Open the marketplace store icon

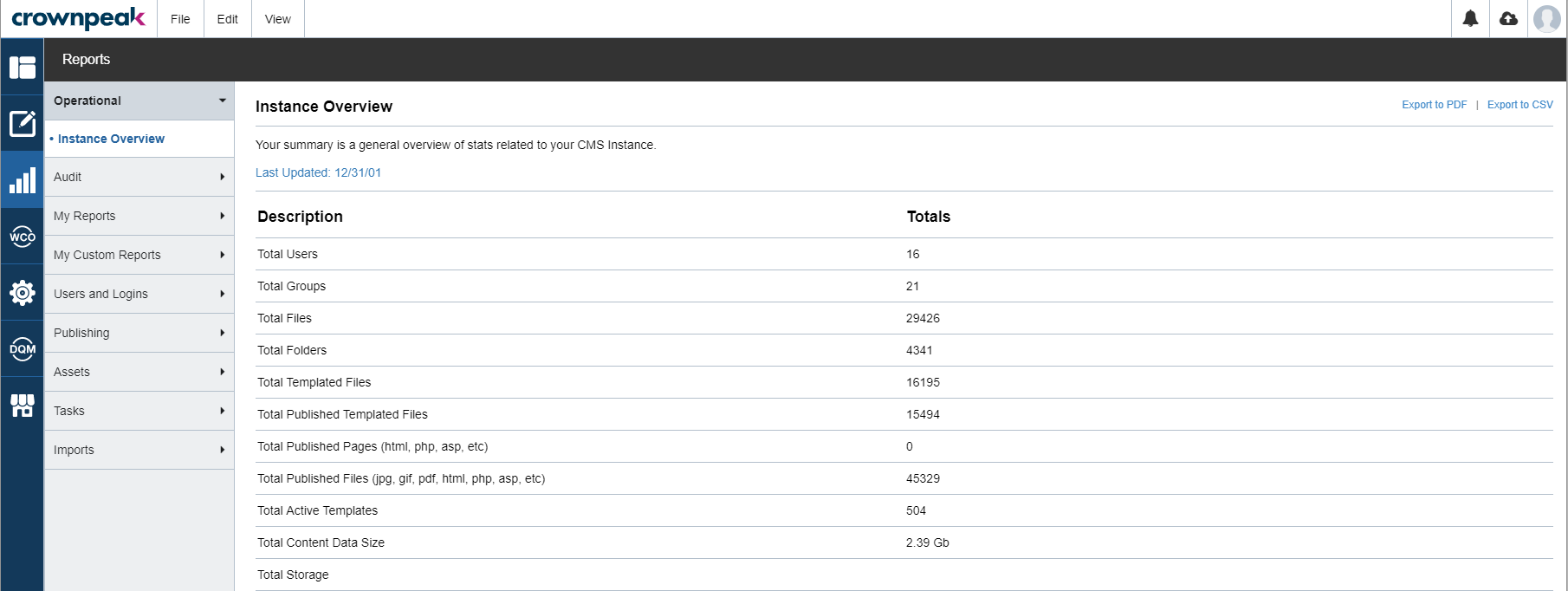point(23,405)
